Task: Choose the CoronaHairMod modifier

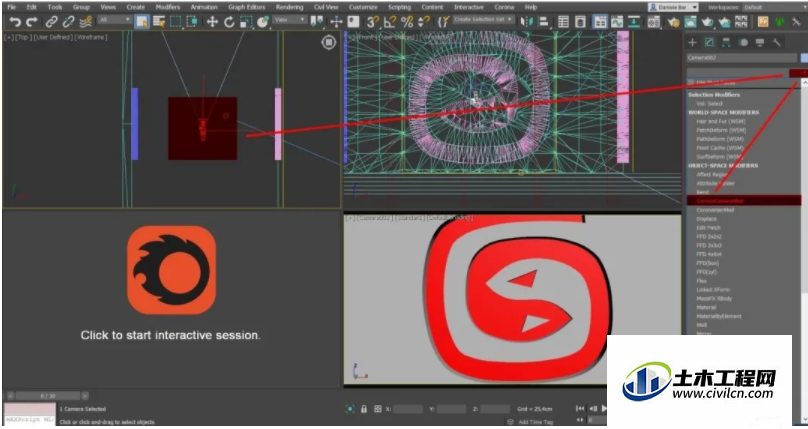Action: click(x=715, y=210)
